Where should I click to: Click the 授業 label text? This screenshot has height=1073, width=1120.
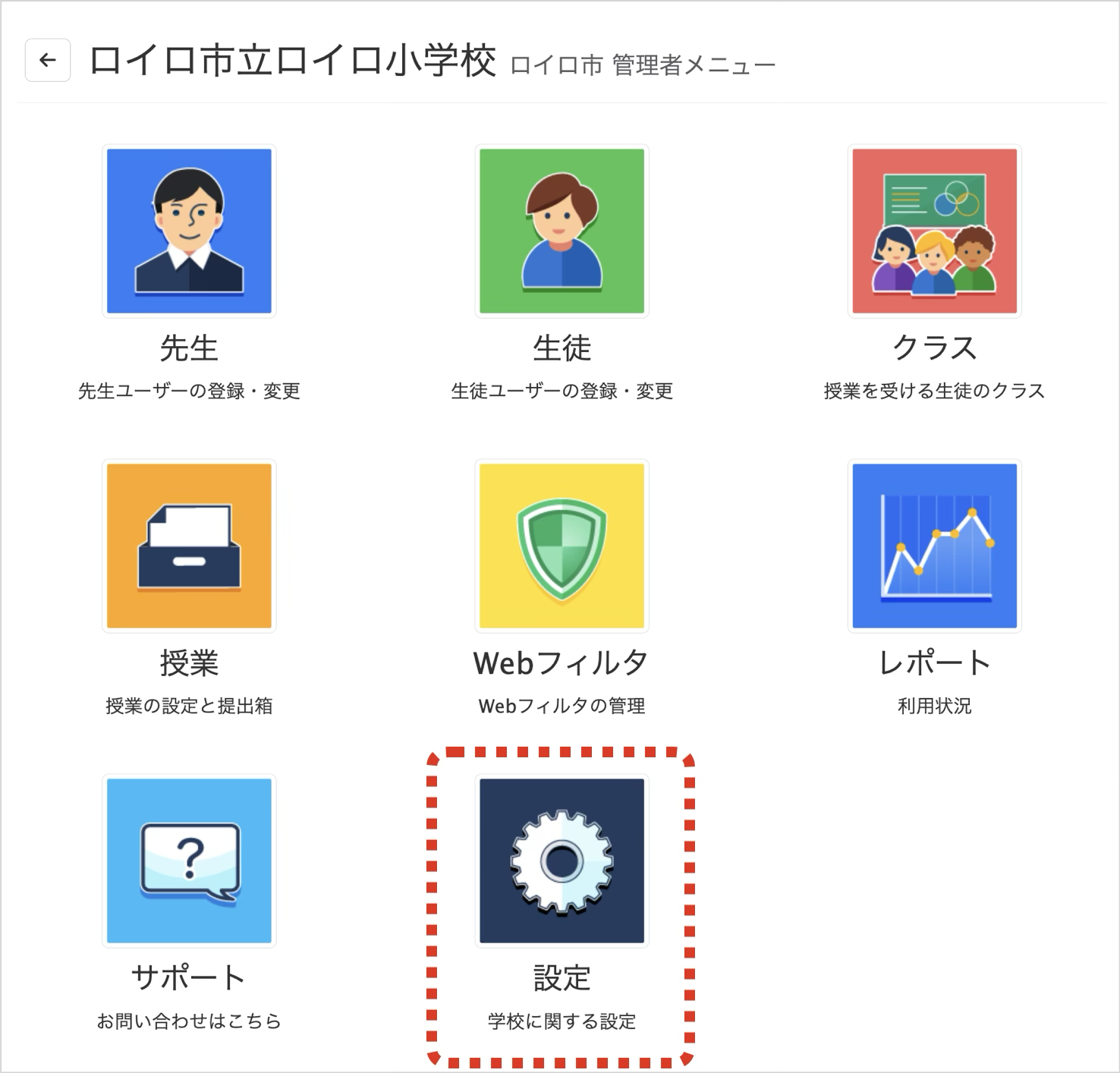(x=189, y=663)
